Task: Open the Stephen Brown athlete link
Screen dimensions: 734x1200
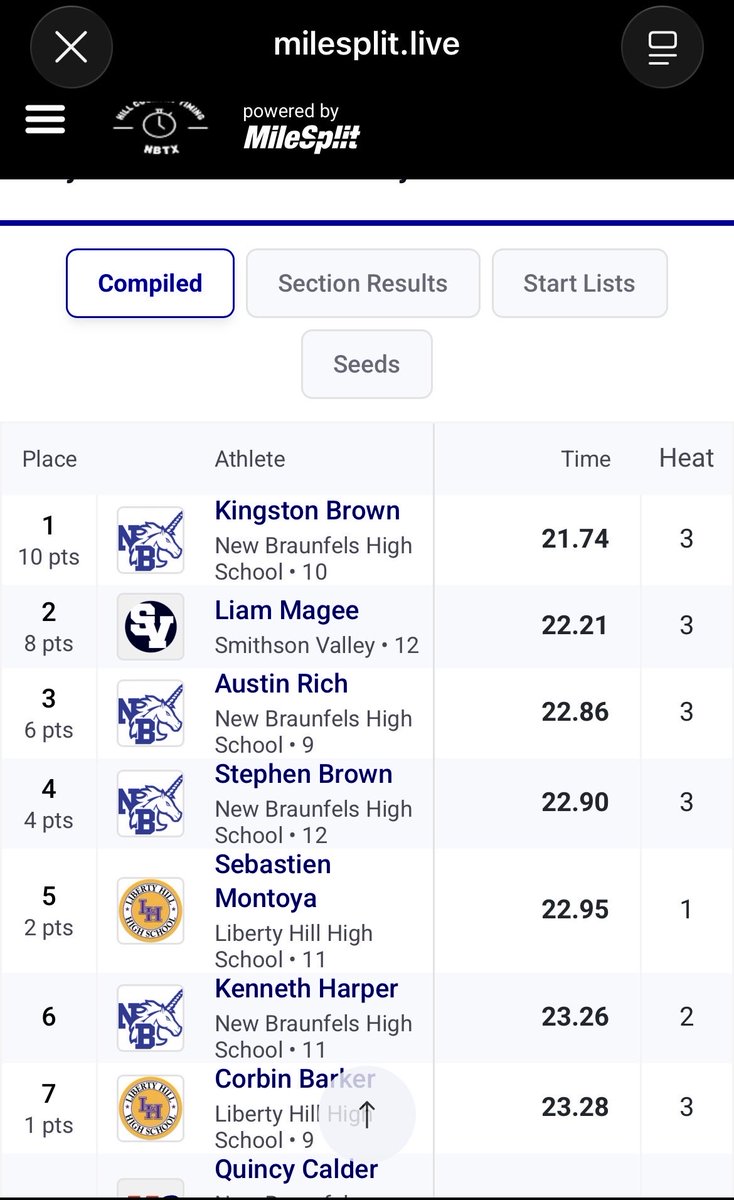Action: click(x=303, y=775)
